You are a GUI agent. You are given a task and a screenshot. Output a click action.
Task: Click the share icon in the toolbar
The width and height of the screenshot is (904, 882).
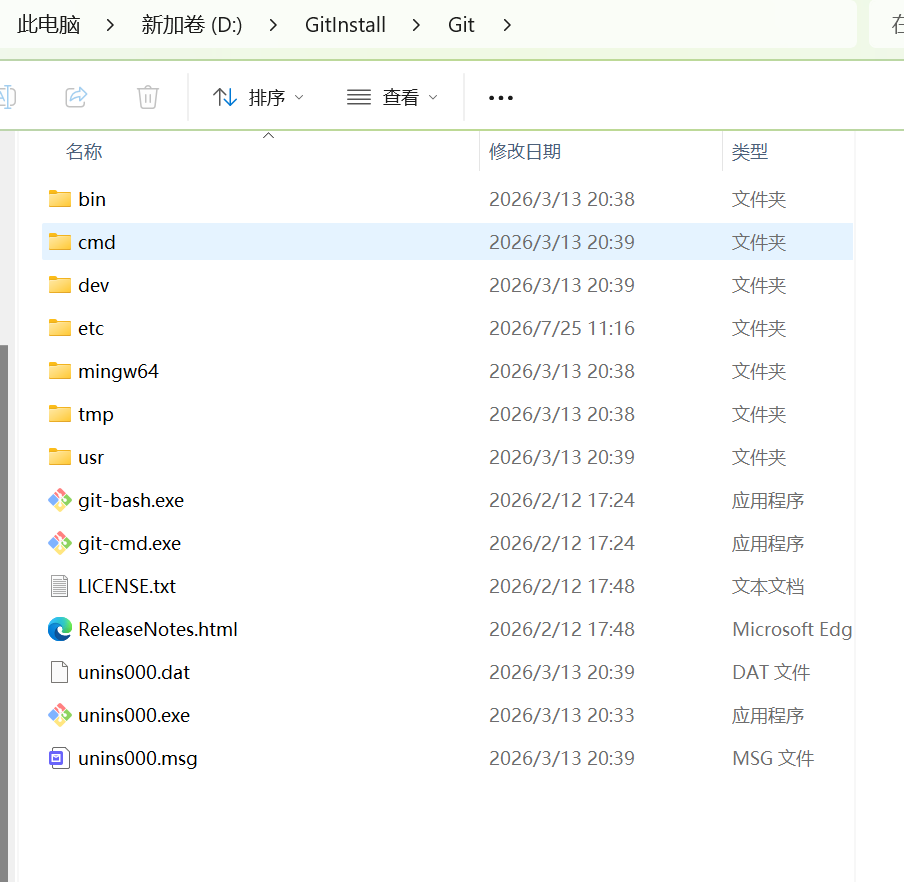point(76,97)
